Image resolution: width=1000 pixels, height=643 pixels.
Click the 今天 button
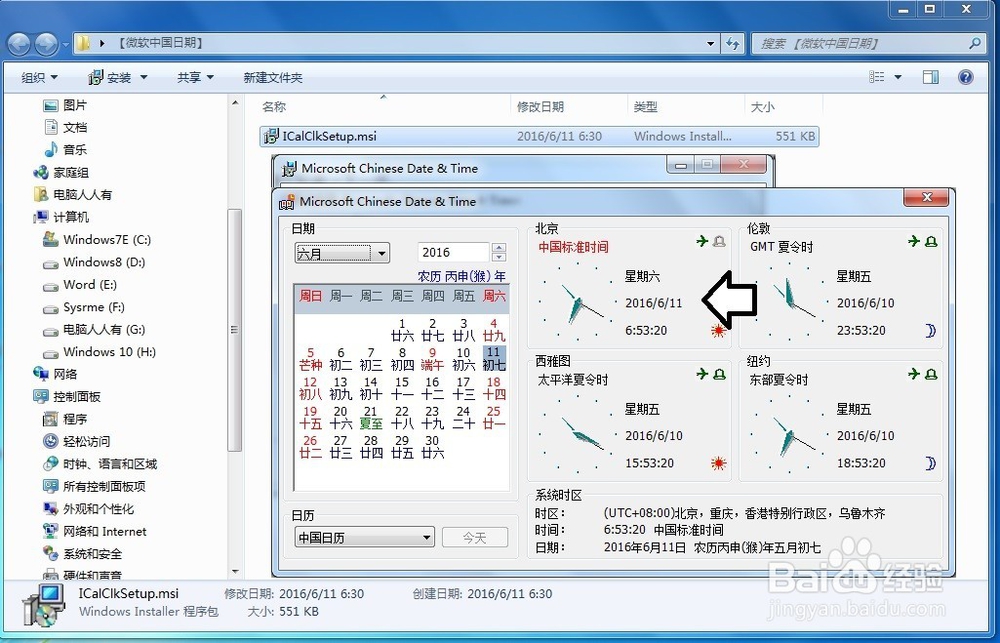474,537
